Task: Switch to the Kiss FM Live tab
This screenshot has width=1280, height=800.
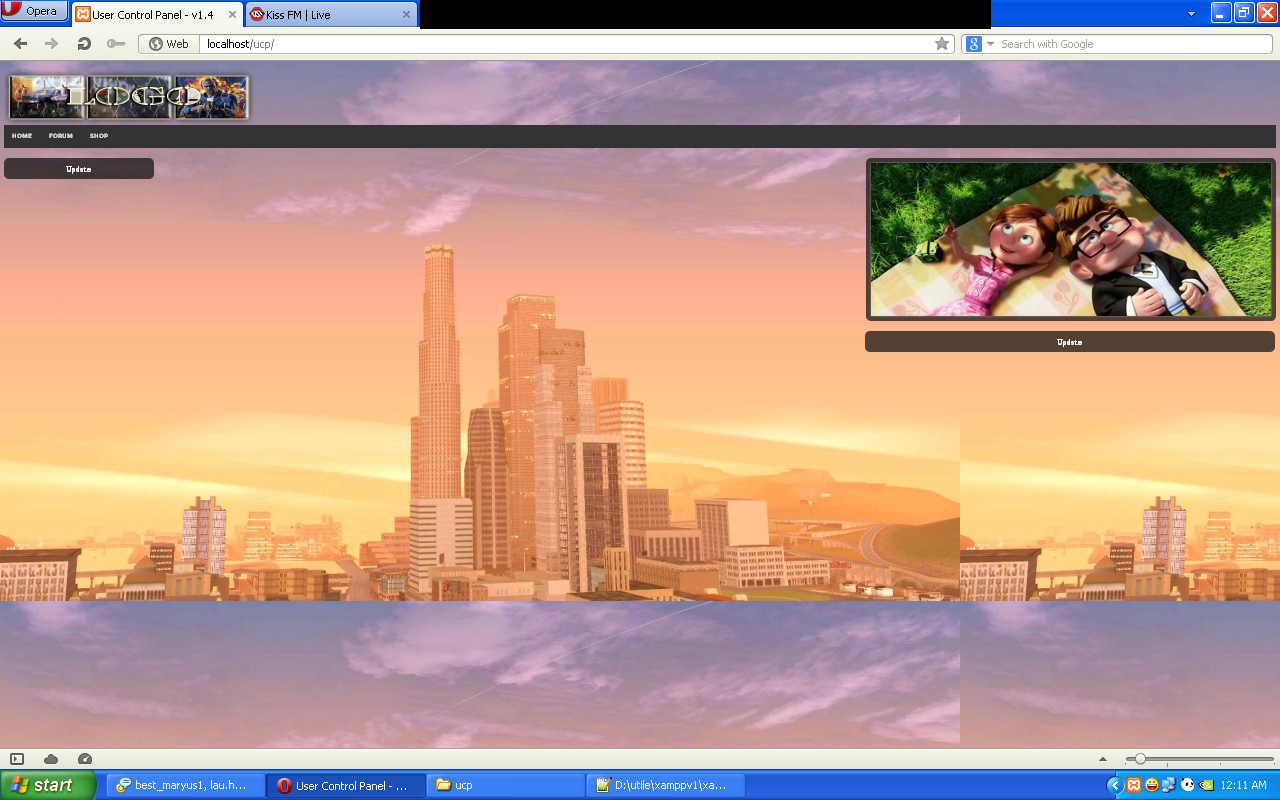Action: tap(330, 15)
